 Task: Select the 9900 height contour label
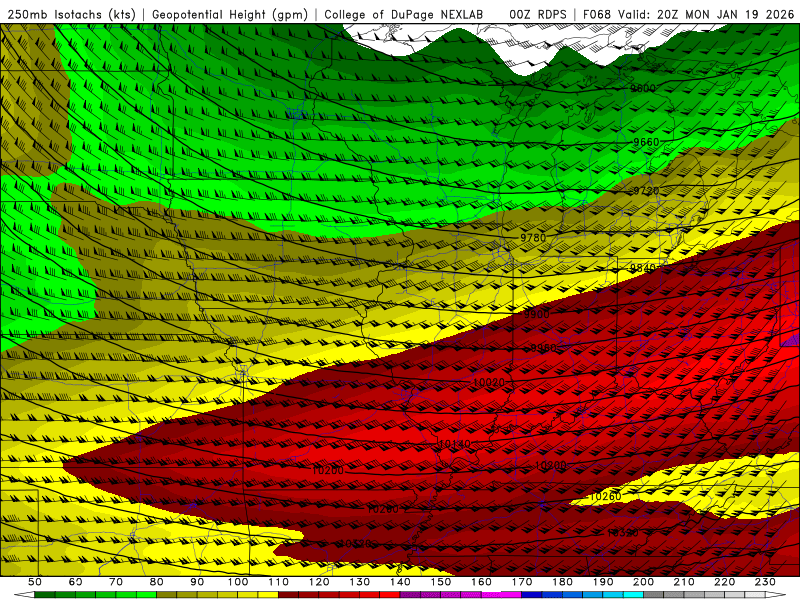537,314
